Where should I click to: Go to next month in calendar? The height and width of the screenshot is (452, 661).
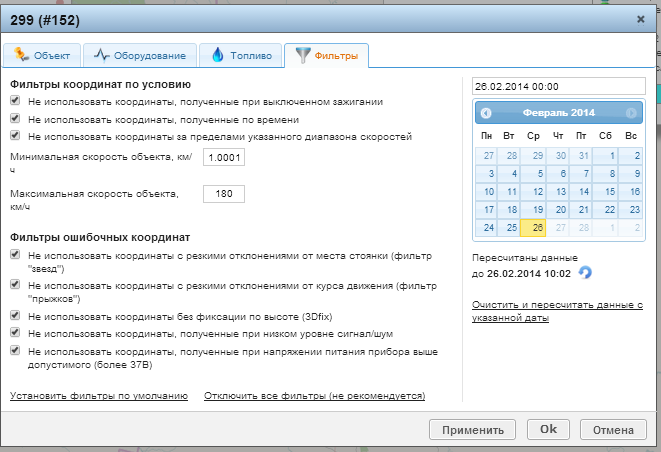[x=631, y=113]
